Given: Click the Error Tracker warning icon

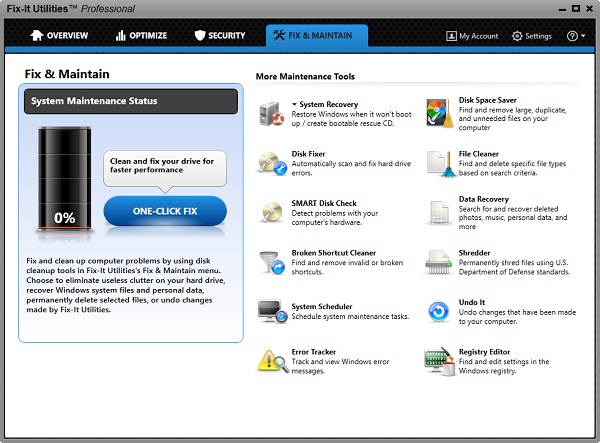Looking at the screenshot, I should (x=272, y=360).
